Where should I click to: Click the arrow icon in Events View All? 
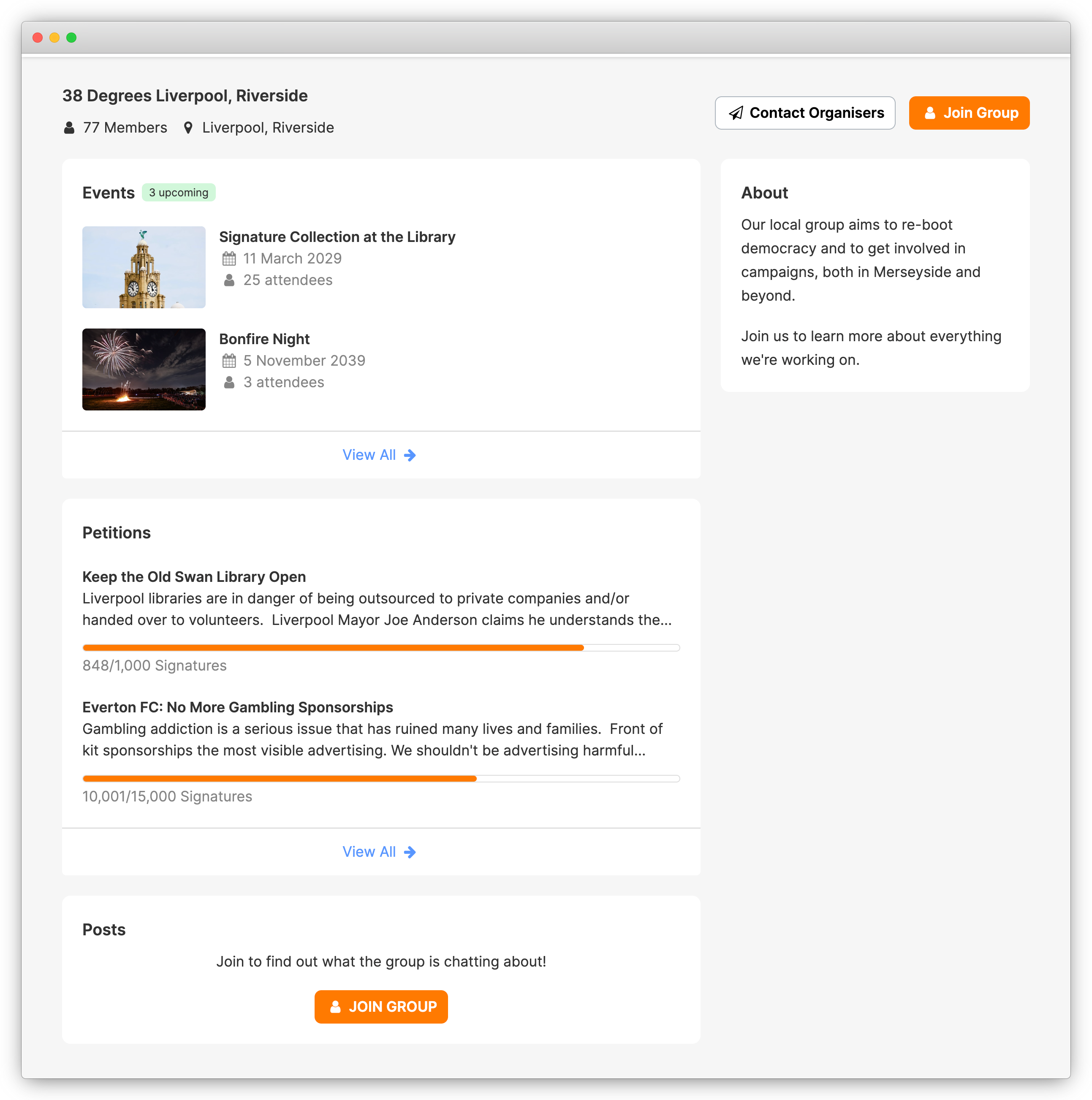click(410, 456)
